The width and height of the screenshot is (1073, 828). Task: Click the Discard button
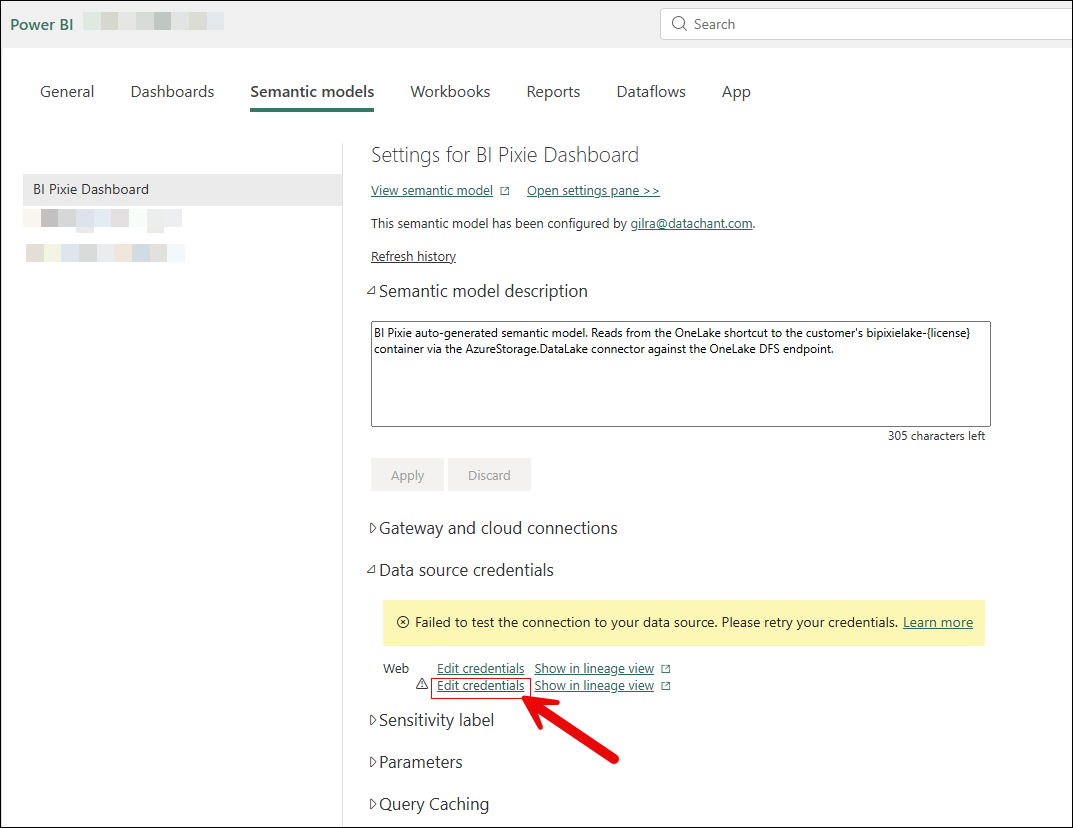(x=489, y=475)
